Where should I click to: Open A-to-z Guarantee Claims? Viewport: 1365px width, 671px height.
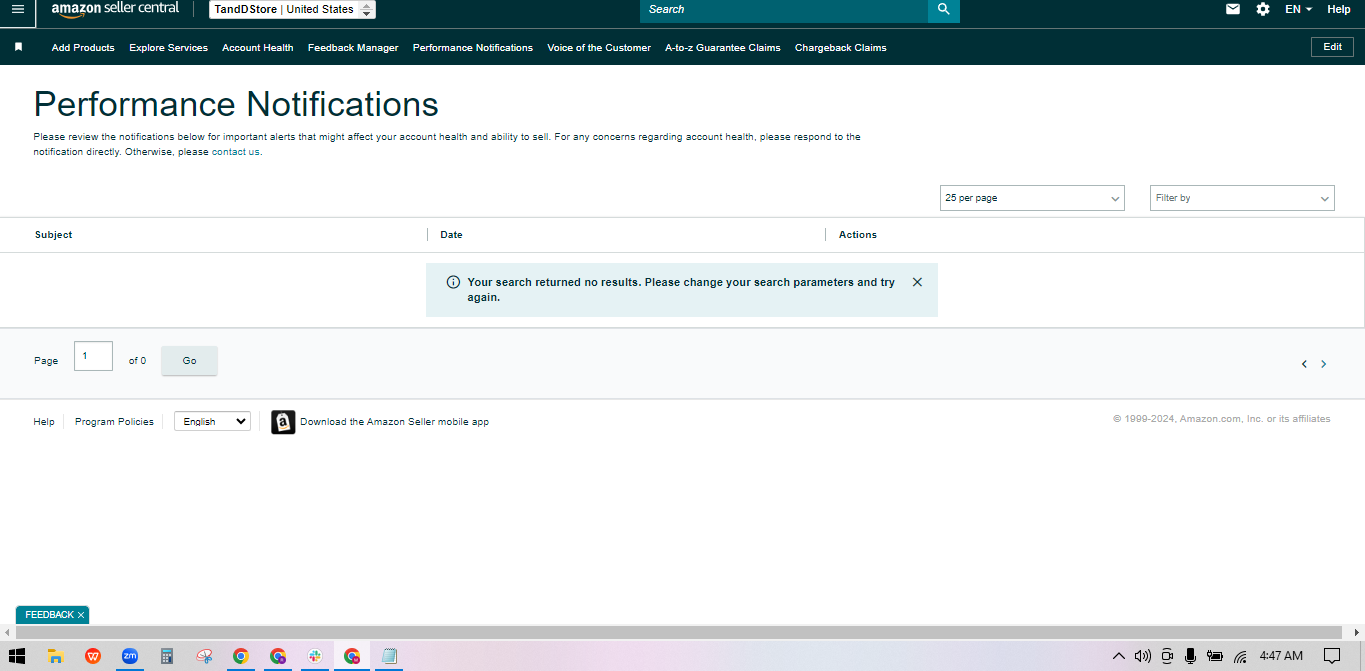coord(723,48)
